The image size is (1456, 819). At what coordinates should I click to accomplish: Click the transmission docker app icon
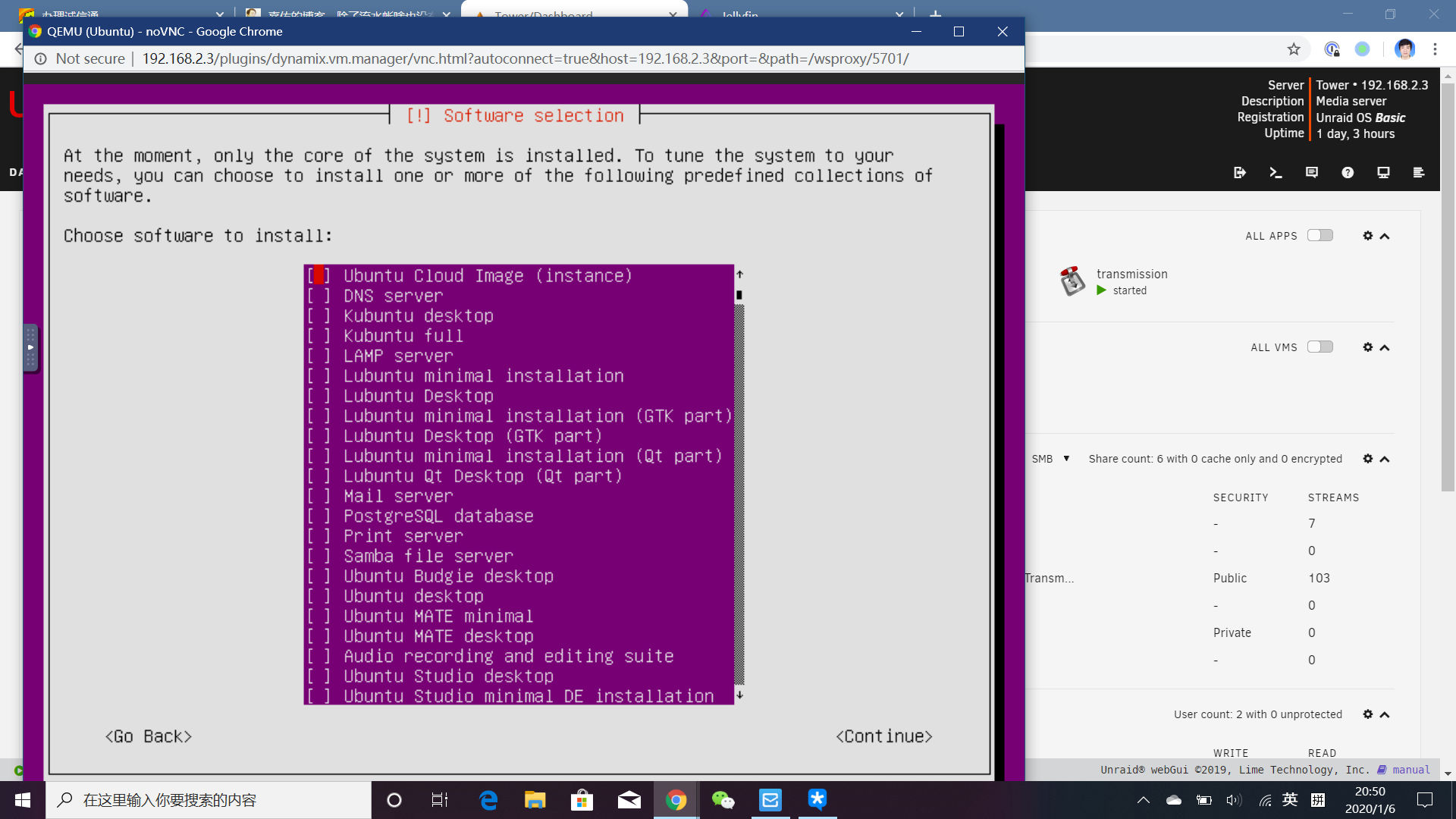point(1072,281)
